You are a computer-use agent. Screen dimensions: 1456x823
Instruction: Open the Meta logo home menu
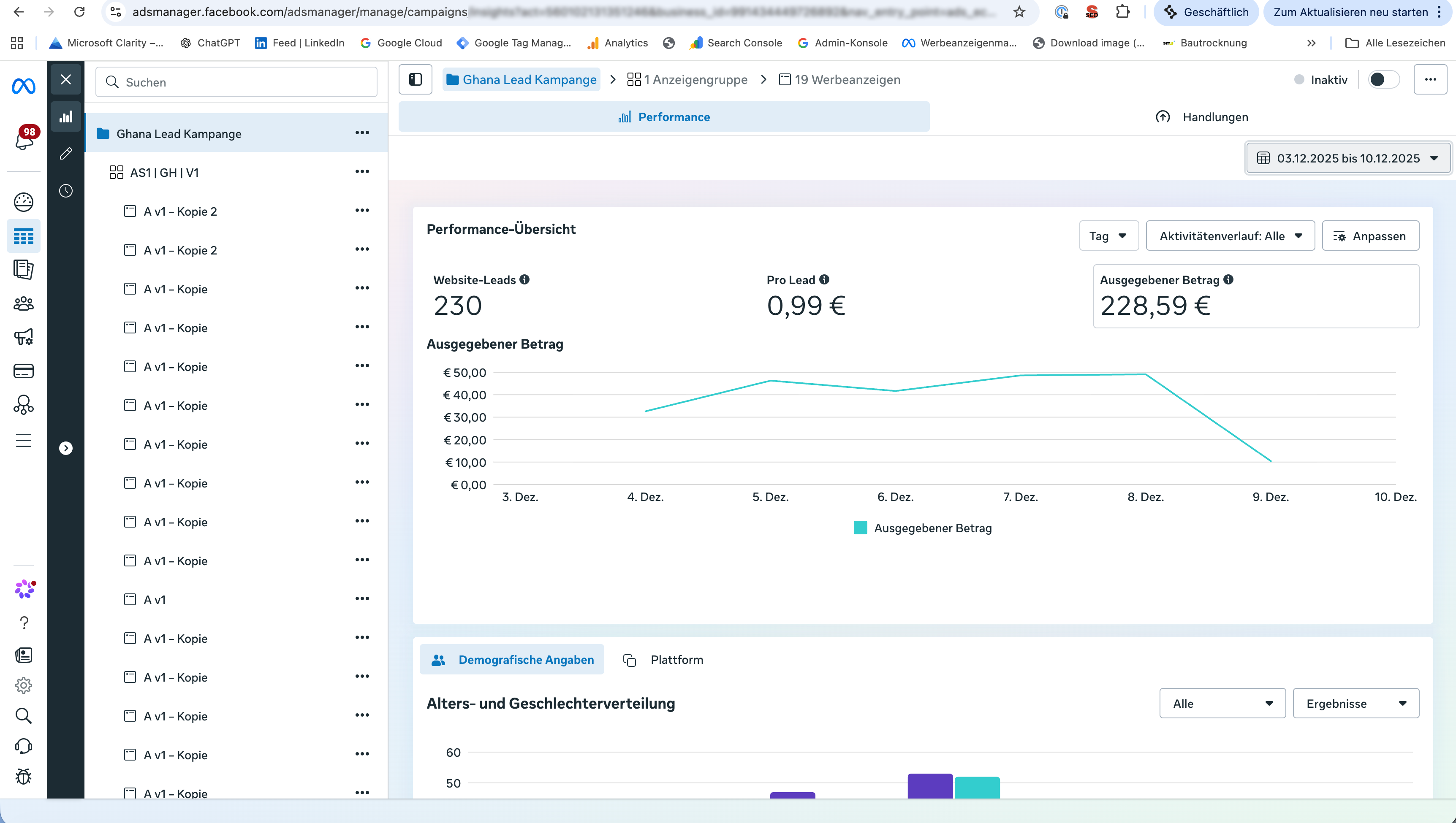pos(23,86)
